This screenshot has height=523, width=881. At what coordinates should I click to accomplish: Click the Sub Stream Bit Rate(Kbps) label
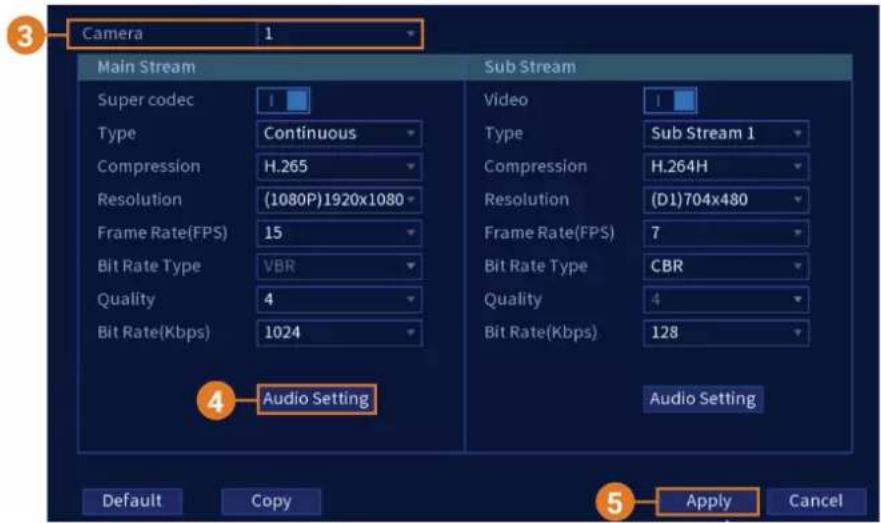pyautogui.click(x=541, y=333)
